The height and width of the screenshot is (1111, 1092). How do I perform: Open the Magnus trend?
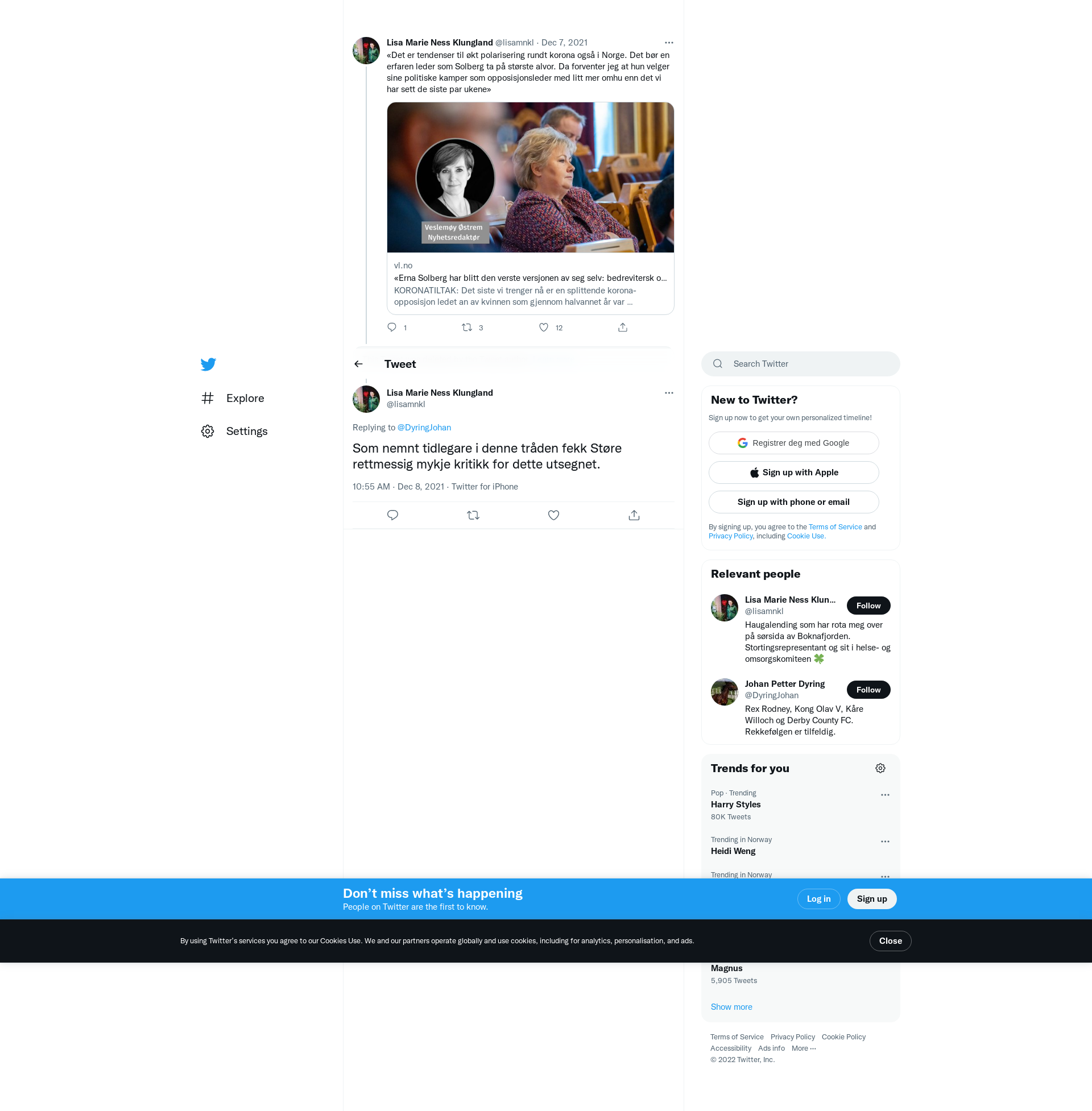coord(727,968)
